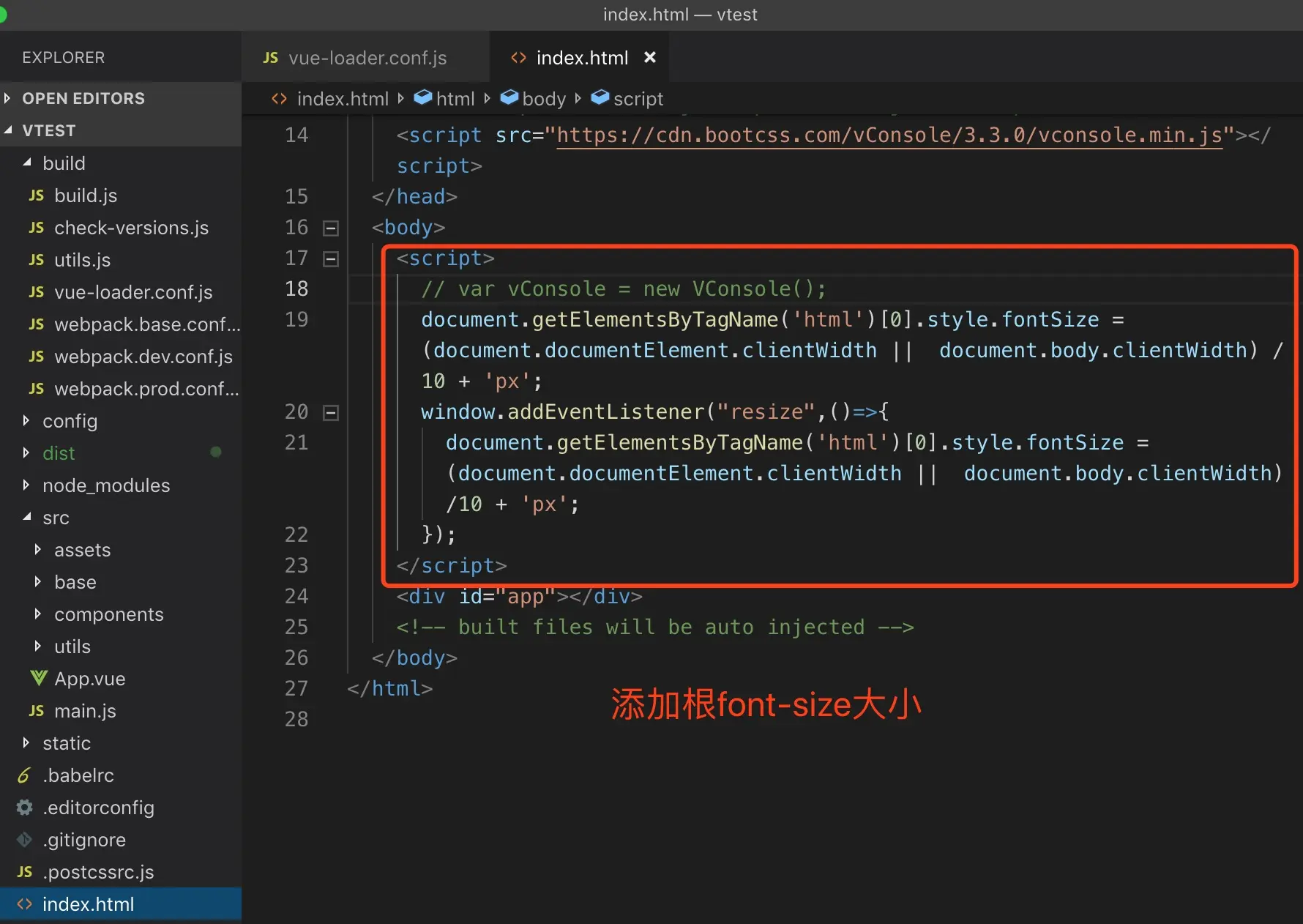Viewport: 1303px width, 924px height.
Task: Click the gear icon beside .editorconfig
Action: [24, 808]
